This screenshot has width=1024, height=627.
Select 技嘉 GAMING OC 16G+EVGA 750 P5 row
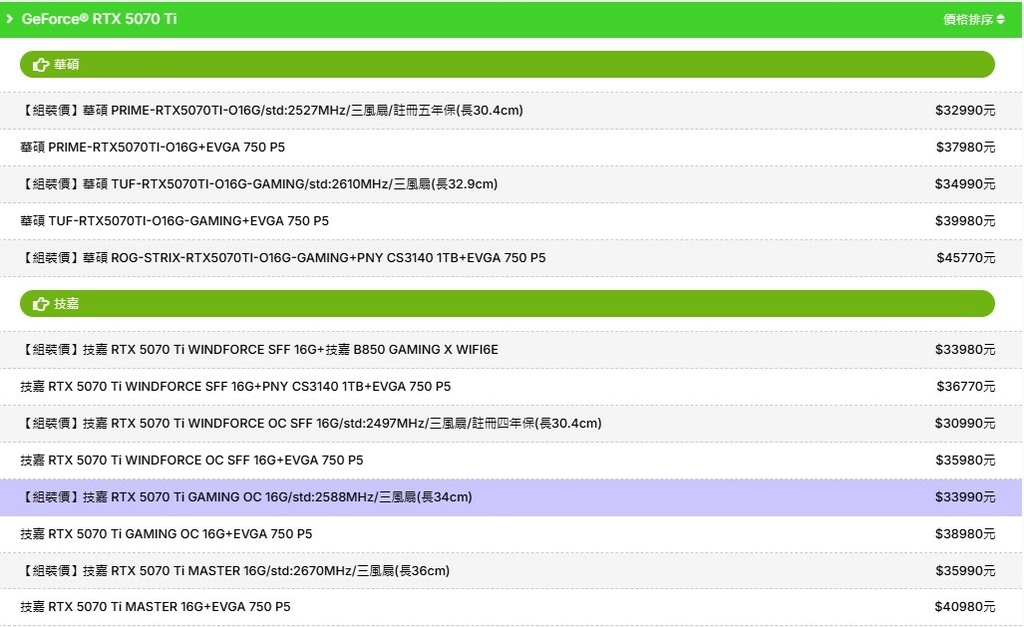pyautogui.click(x=511, y=534)
